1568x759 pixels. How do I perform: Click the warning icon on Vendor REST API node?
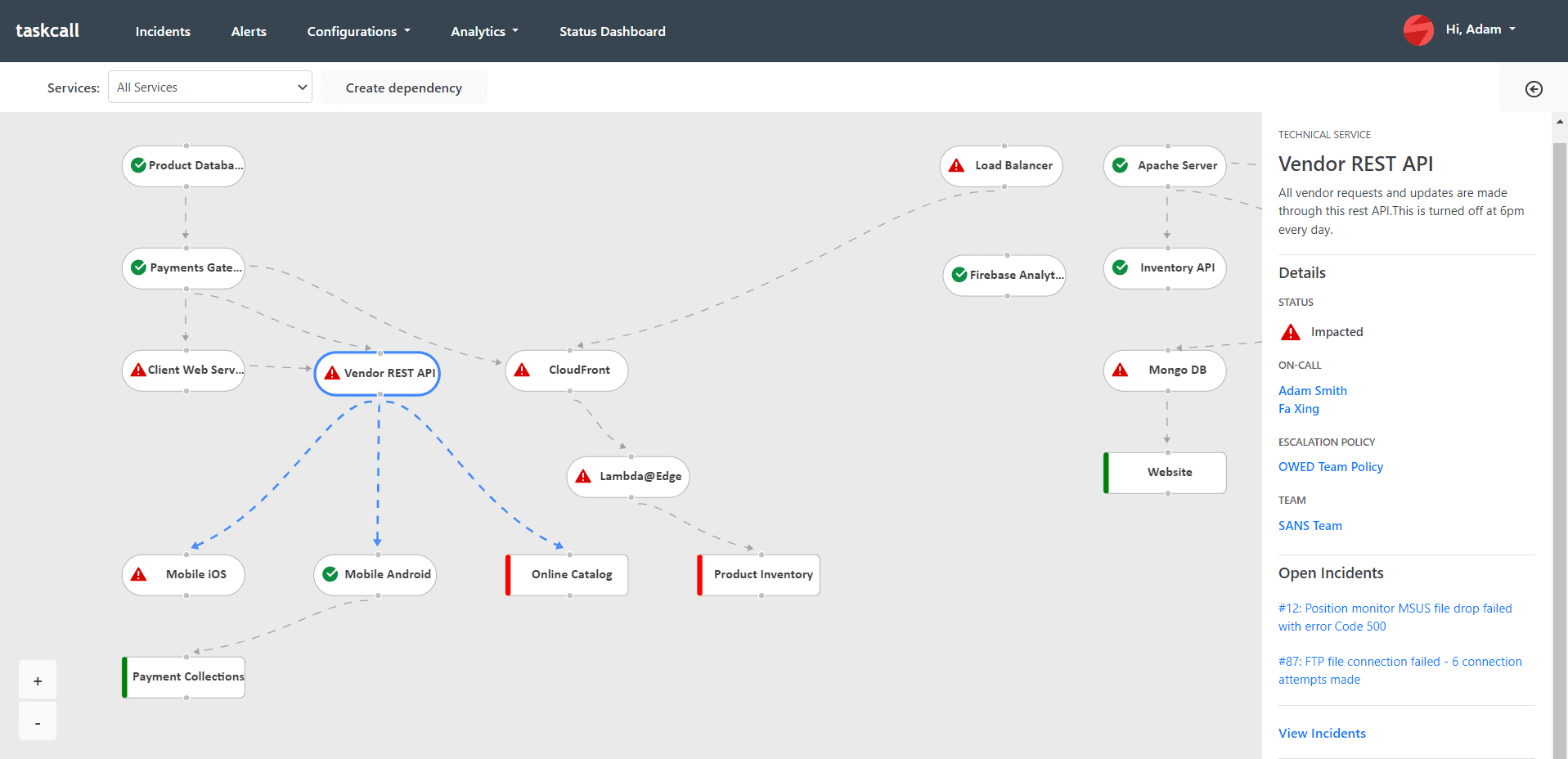(x=332, y=373)
